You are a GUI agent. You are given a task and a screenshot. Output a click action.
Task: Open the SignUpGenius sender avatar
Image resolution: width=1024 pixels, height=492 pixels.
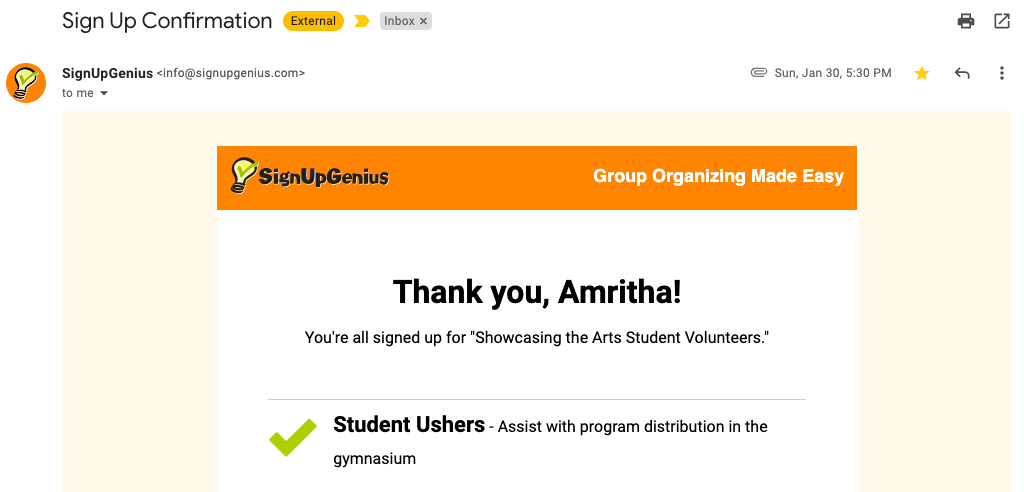(26, 83)
